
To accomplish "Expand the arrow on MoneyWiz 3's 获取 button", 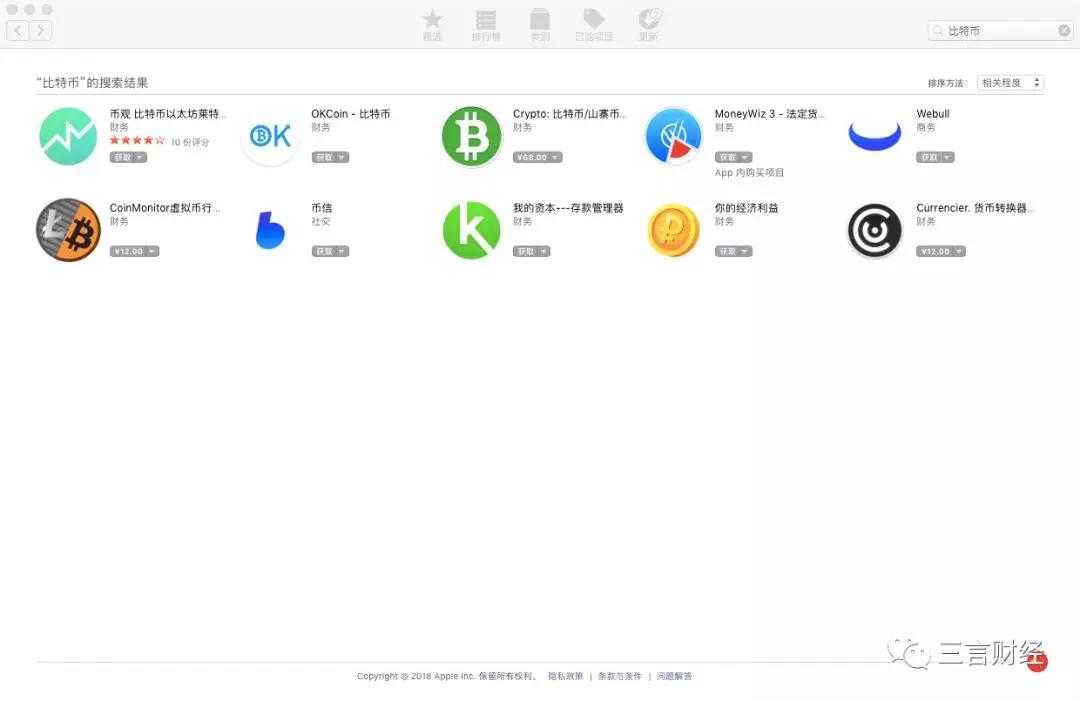I will (x=745, y=158).
